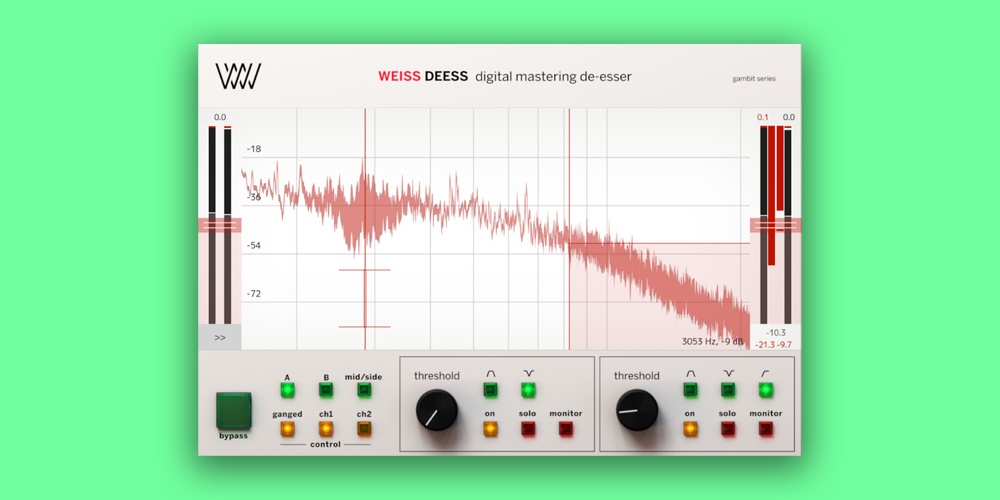Click the second band horizontal threshold line
Viewport: 1000px width, 500px height.
tap(659, 243)
